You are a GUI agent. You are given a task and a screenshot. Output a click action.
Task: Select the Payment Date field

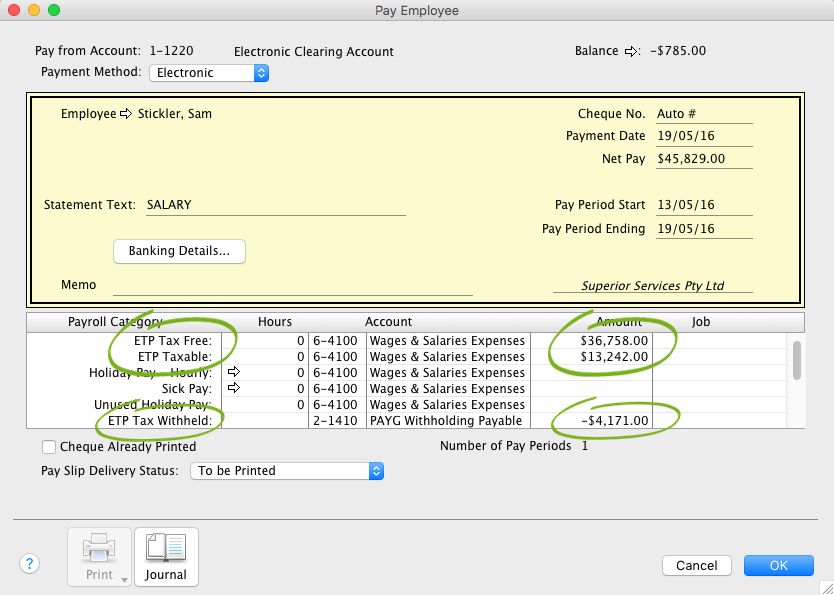703,137
